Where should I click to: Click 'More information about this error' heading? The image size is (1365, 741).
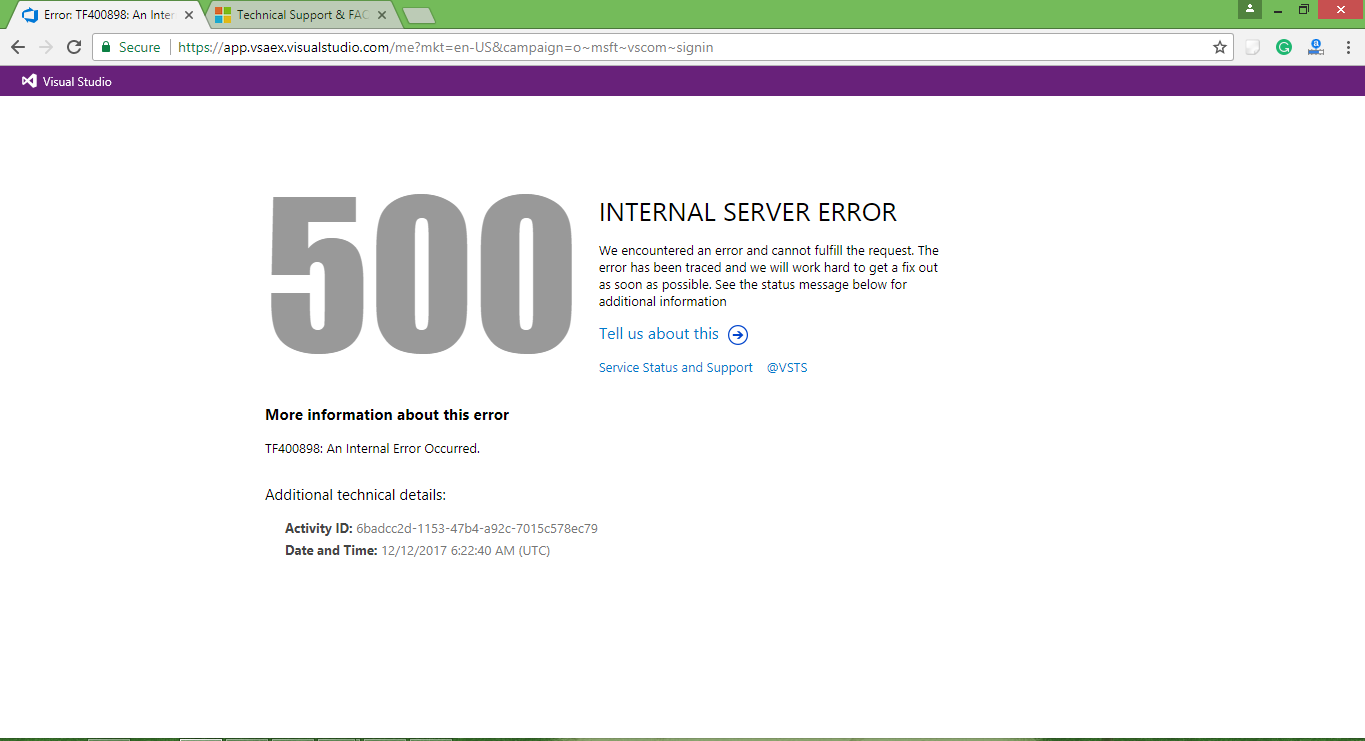387,415
